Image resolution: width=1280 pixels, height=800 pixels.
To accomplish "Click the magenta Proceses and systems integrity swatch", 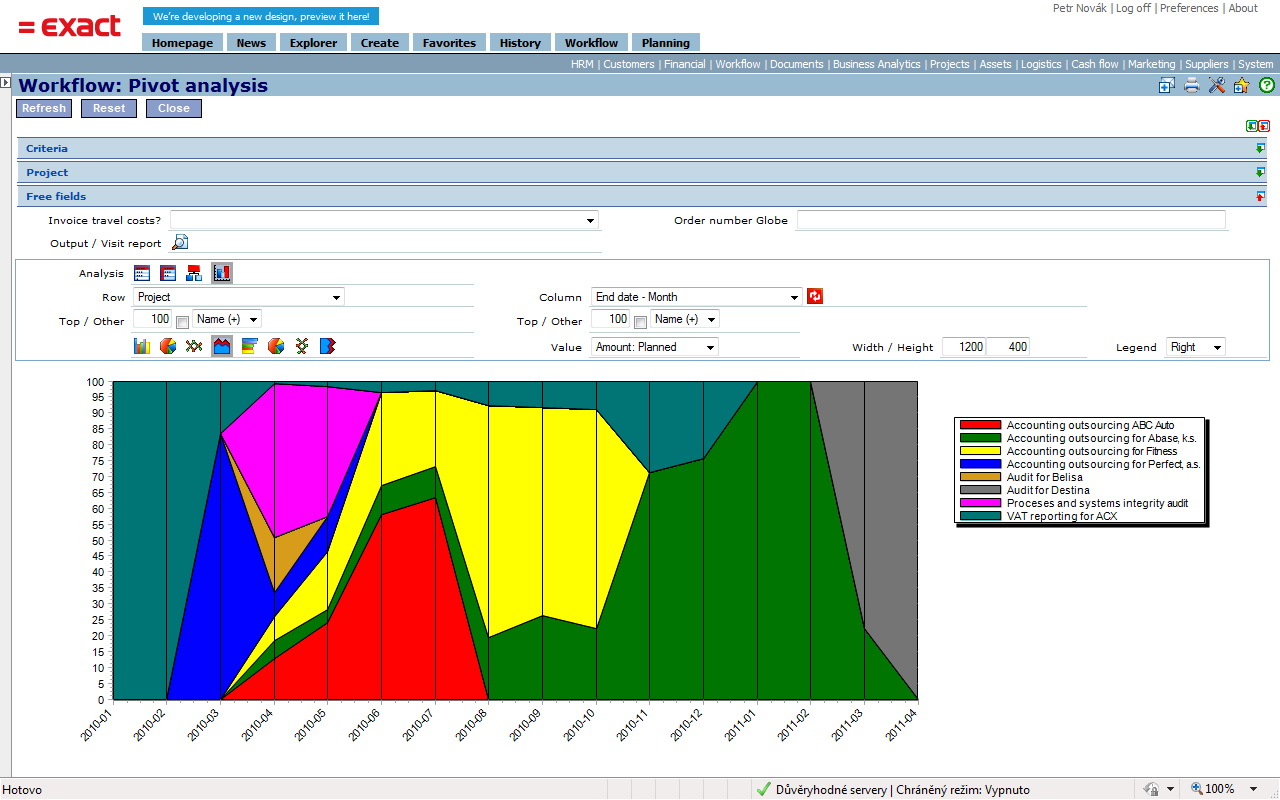I will pyautogui.click(x=979, y=503).
